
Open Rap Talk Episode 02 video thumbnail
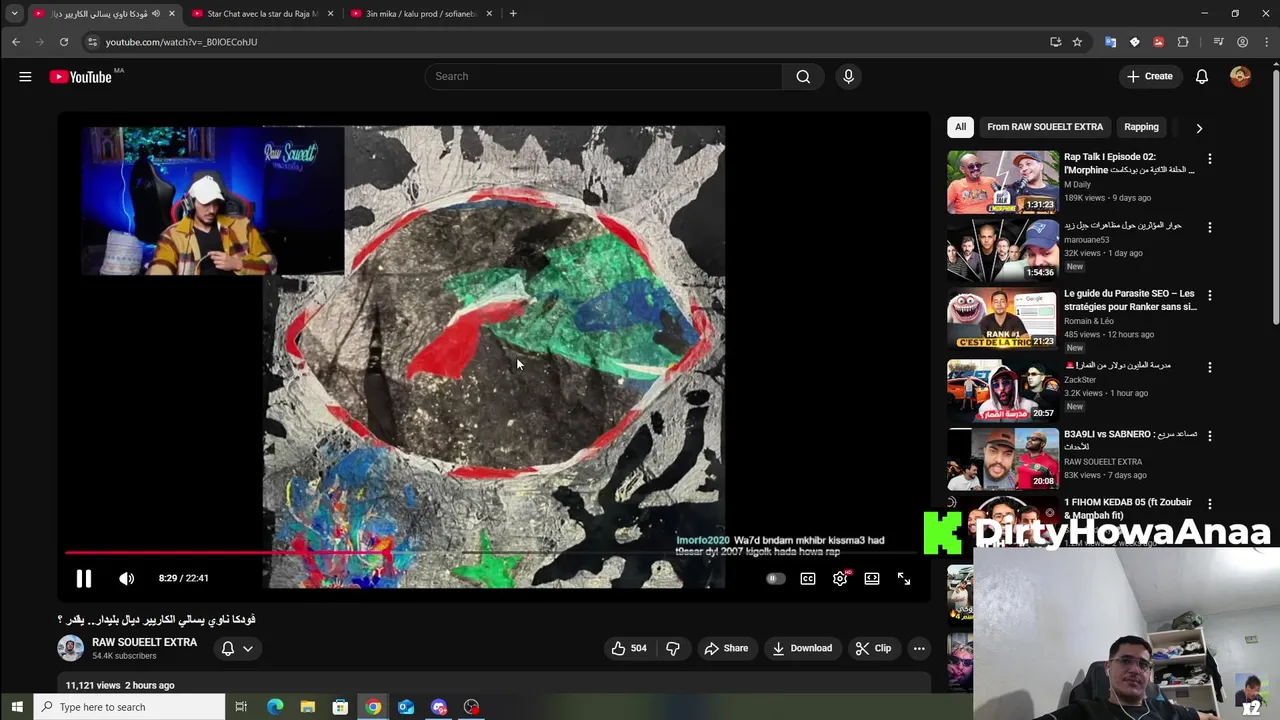pos(1003,182)
